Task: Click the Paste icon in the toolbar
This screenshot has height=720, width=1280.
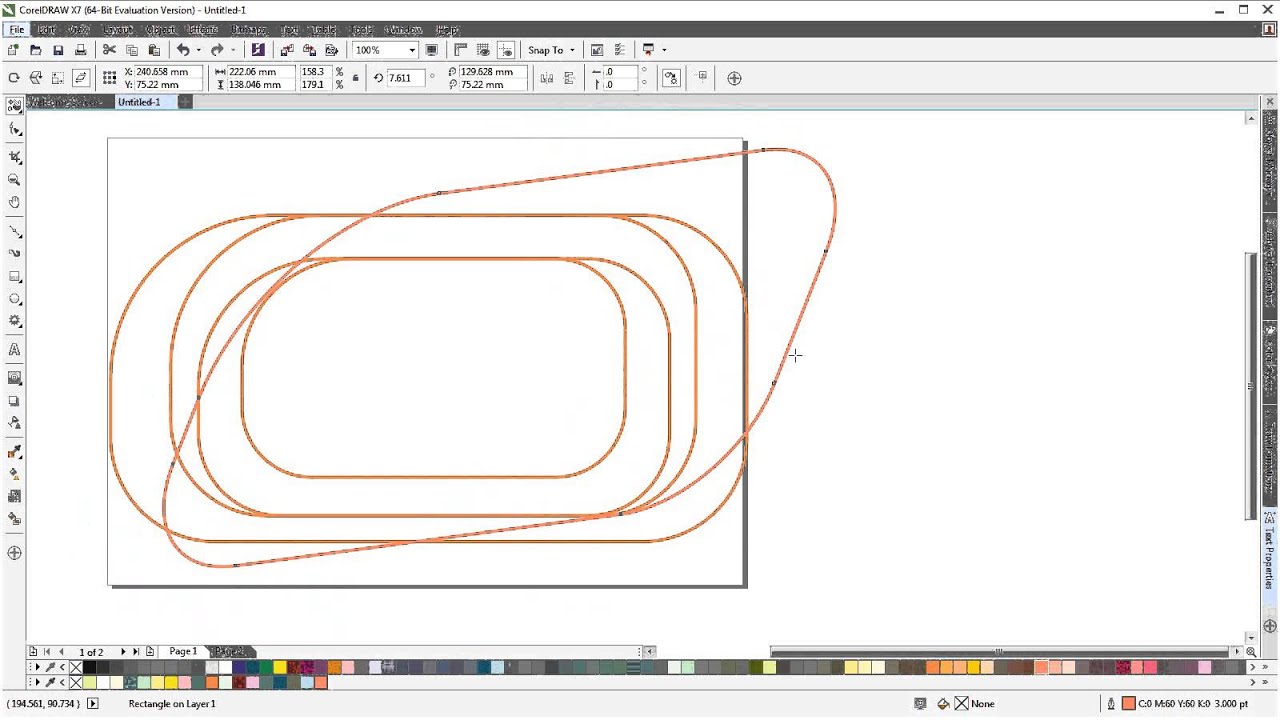Action: coord(153,50)
